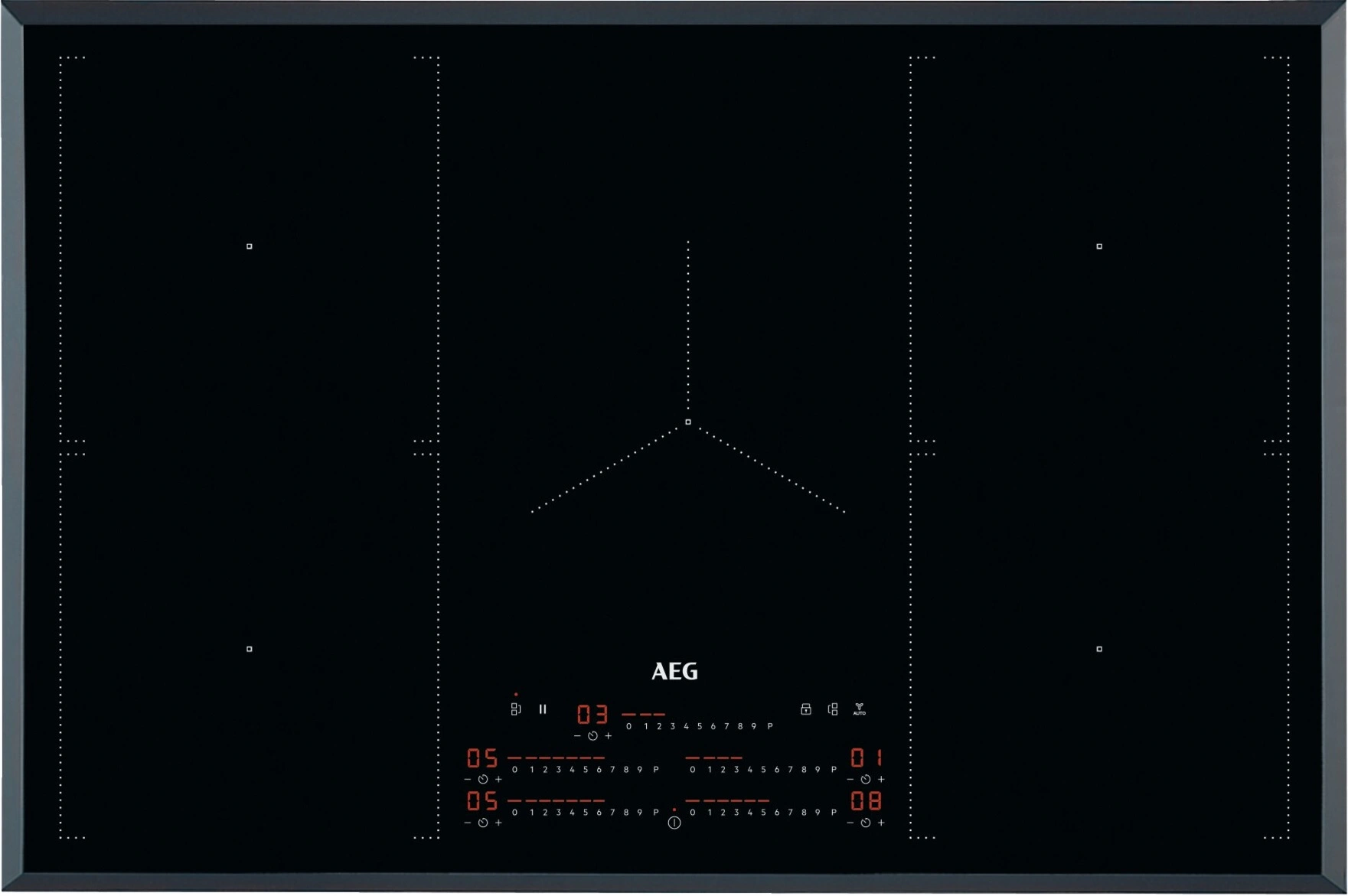
Task: Increase timer with plus under the 03 display
Action: pos(609,736)
